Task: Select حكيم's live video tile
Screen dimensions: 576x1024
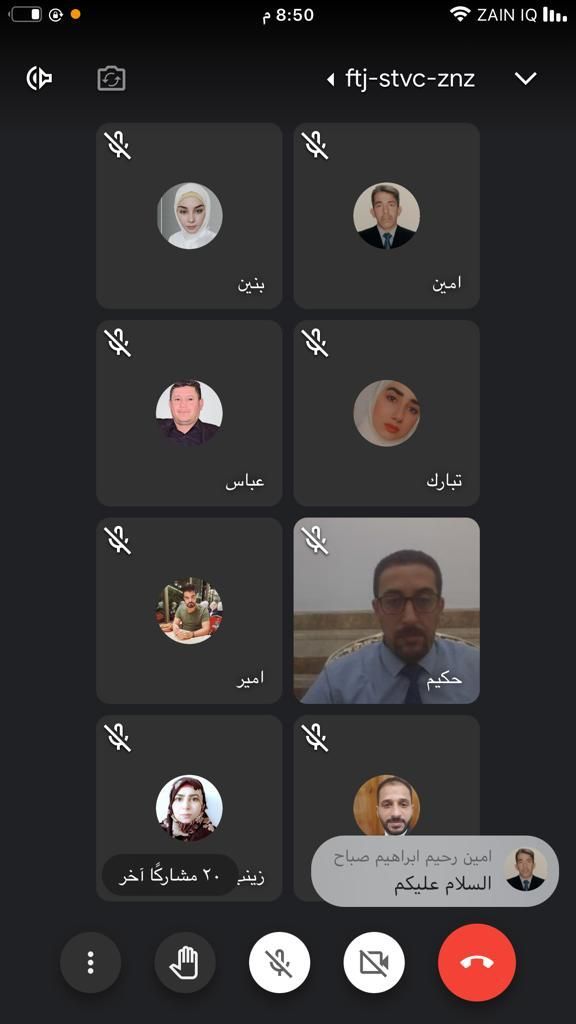Action: coord(387,611)
